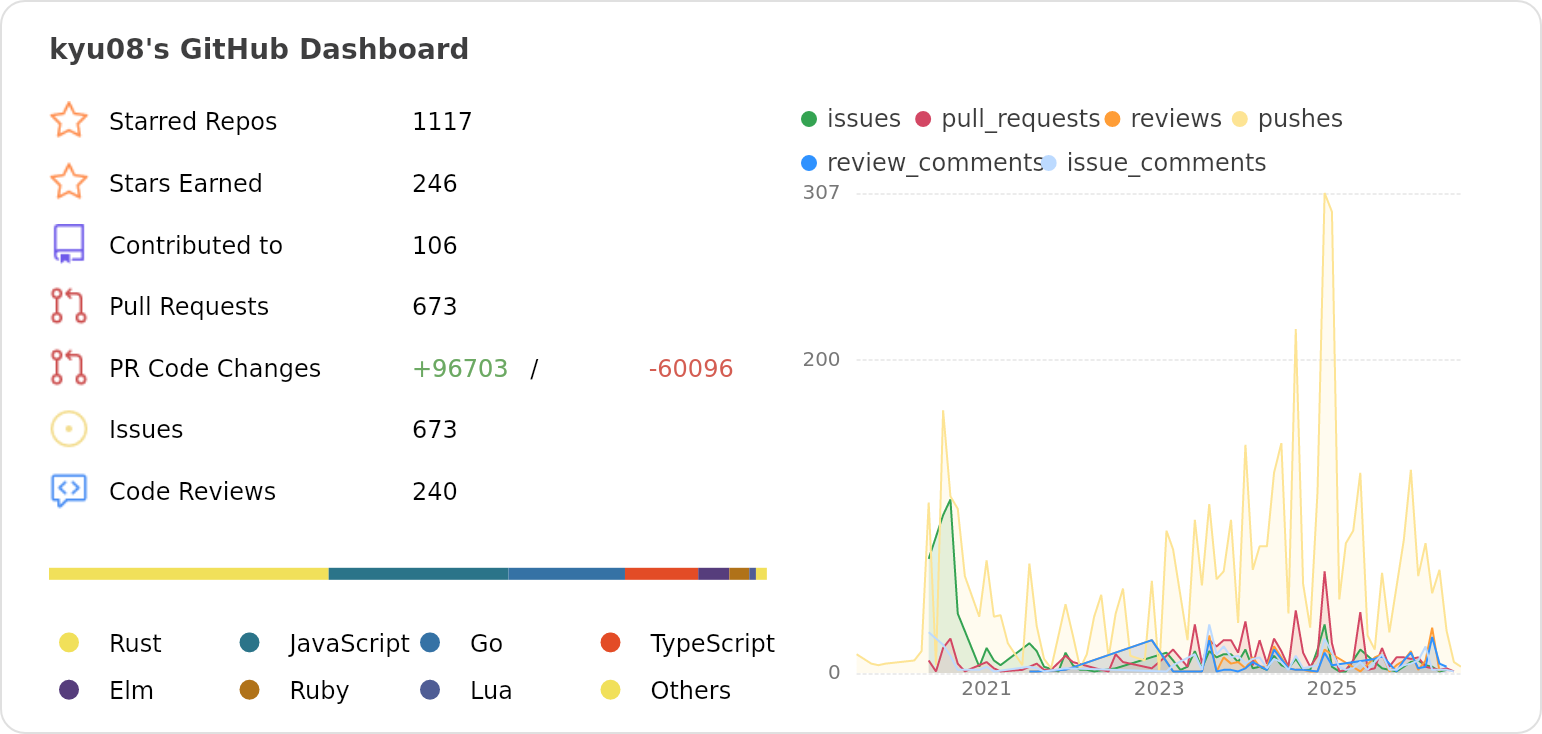
Task: Click the deletions value -60096
Action: (691, 369)
